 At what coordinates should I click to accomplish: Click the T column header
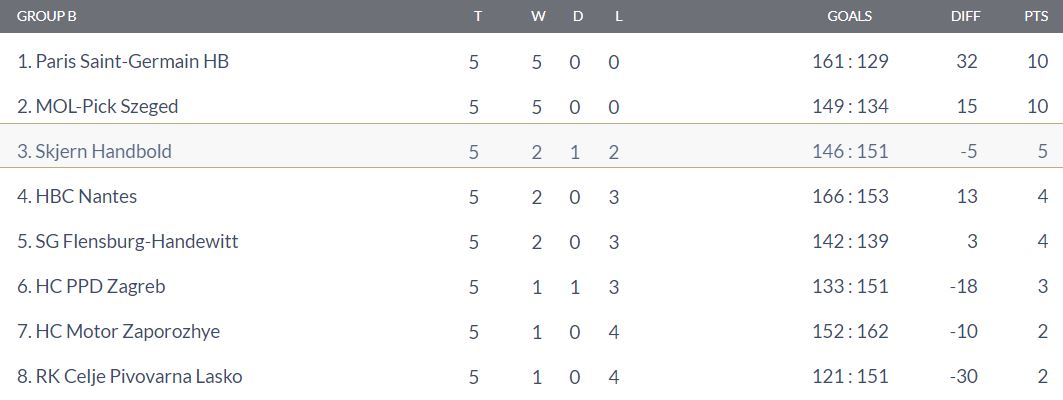coord(478,16)
